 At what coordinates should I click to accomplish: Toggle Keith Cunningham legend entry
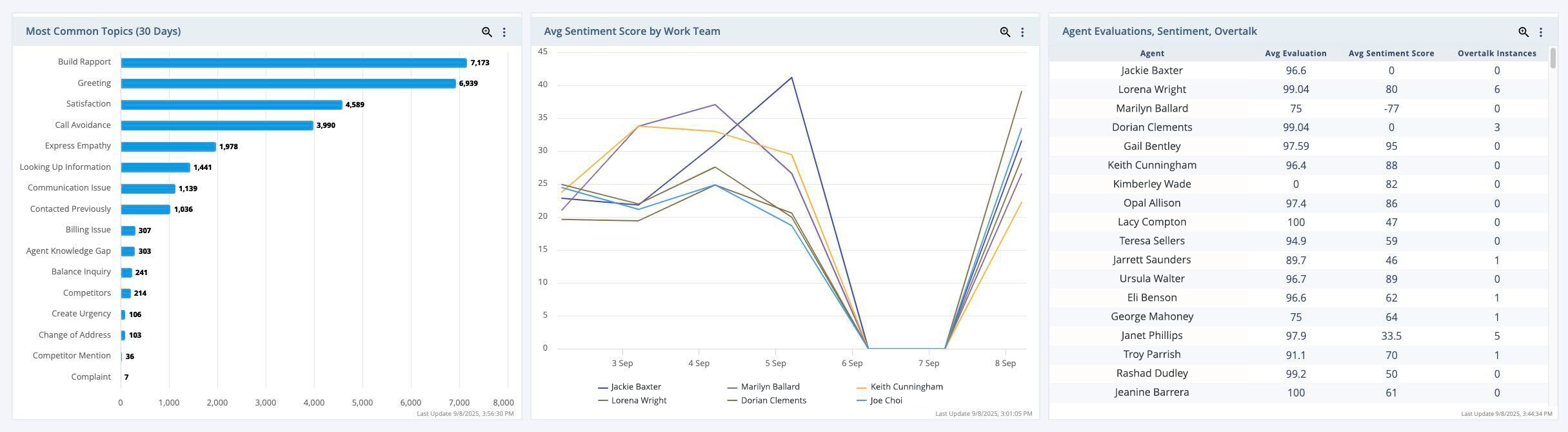pyautogui.click(x=906, y=387)
